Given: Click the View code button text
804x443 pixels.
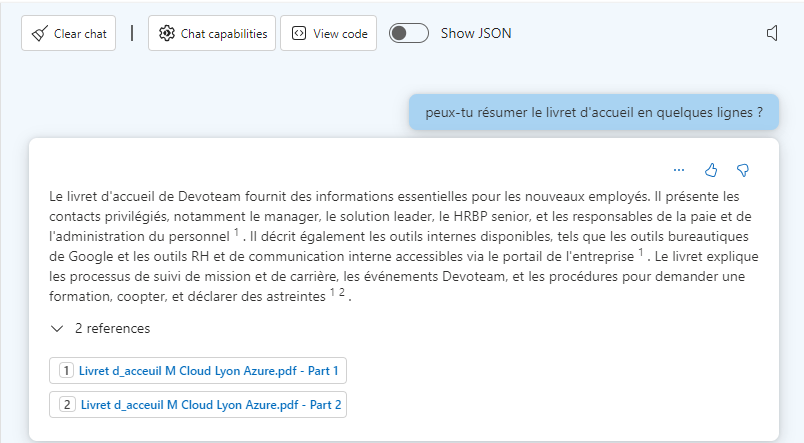Looking at the screenshot, I should click(340, 34).
